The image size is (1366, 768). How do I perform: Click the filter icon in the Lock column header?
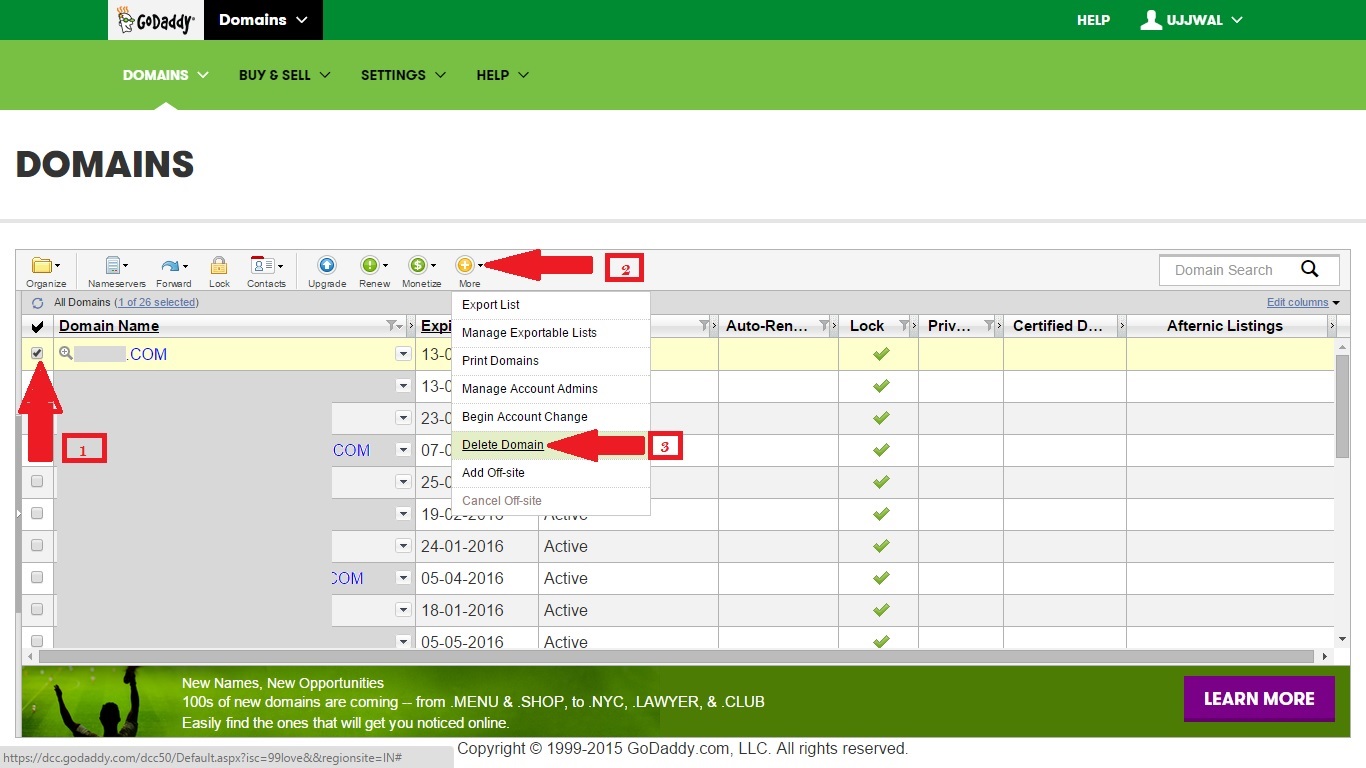coord(904,326)
